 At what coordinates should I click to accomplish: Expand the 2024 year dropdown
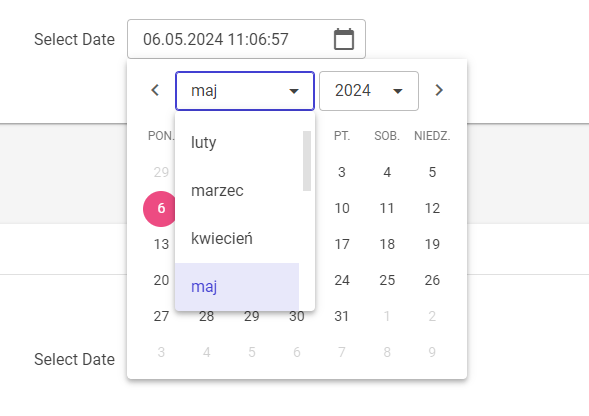tap(369, 91)
